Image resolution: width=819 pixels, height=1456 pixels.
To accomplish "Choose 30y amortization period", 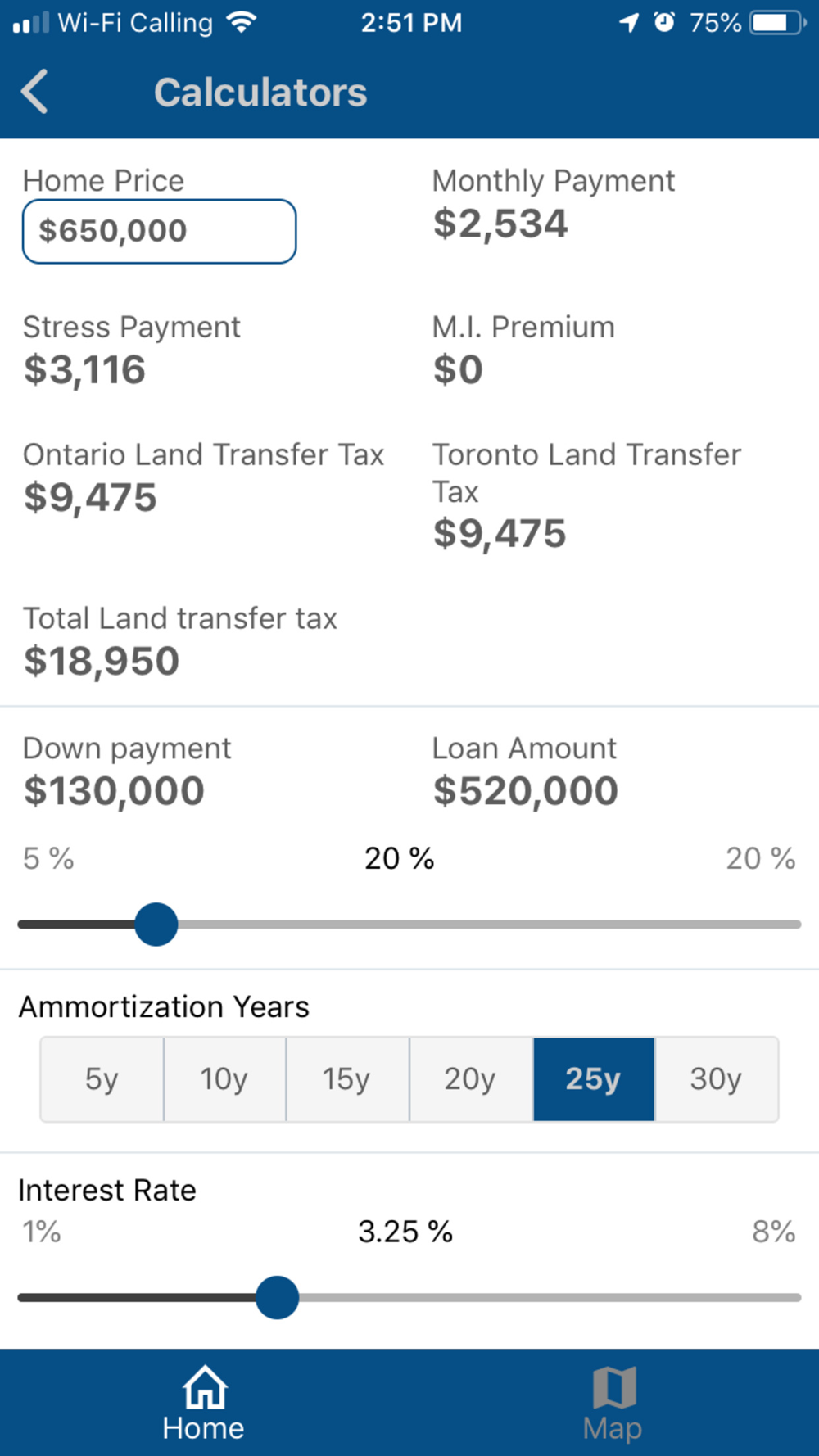I will pyautogui.click(x=717, y=1079).
